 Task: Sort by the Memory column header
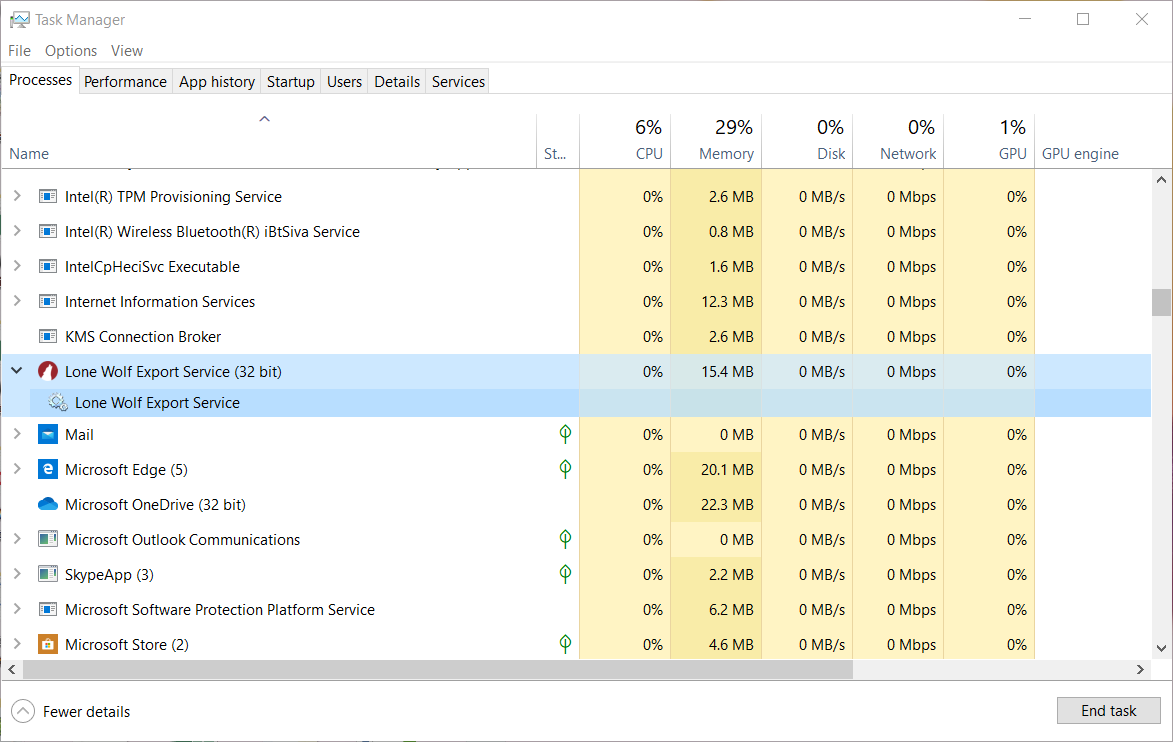(x=716, y=141)
